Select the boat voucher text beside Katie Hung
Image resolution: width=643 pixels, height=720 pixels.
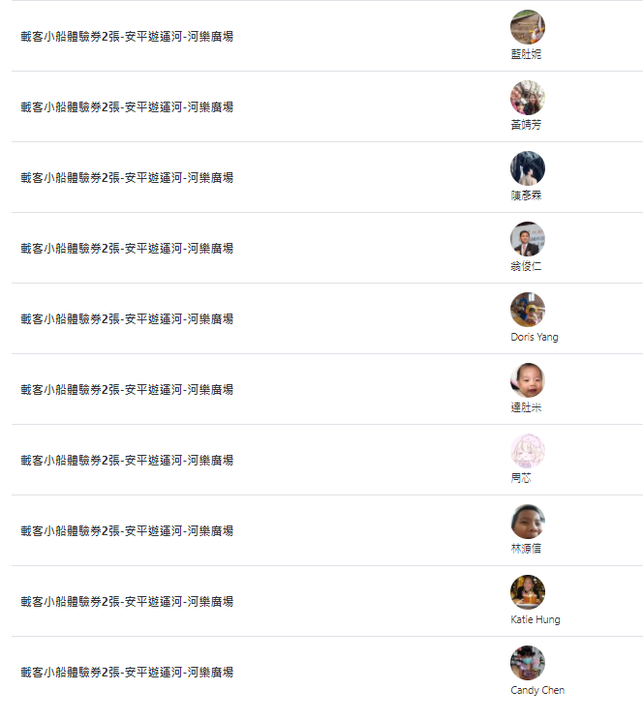click(x=127, y=602)
